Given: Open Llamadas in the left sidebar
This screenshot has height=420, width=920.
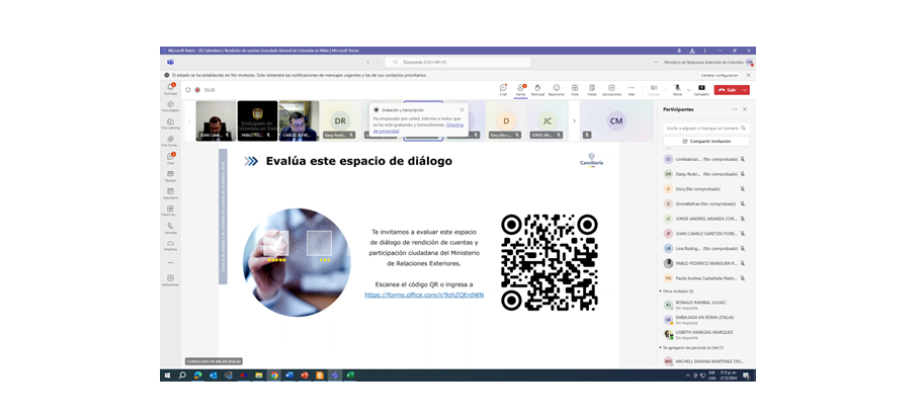Looking at the screenshot, I should [x=170, y=228].
